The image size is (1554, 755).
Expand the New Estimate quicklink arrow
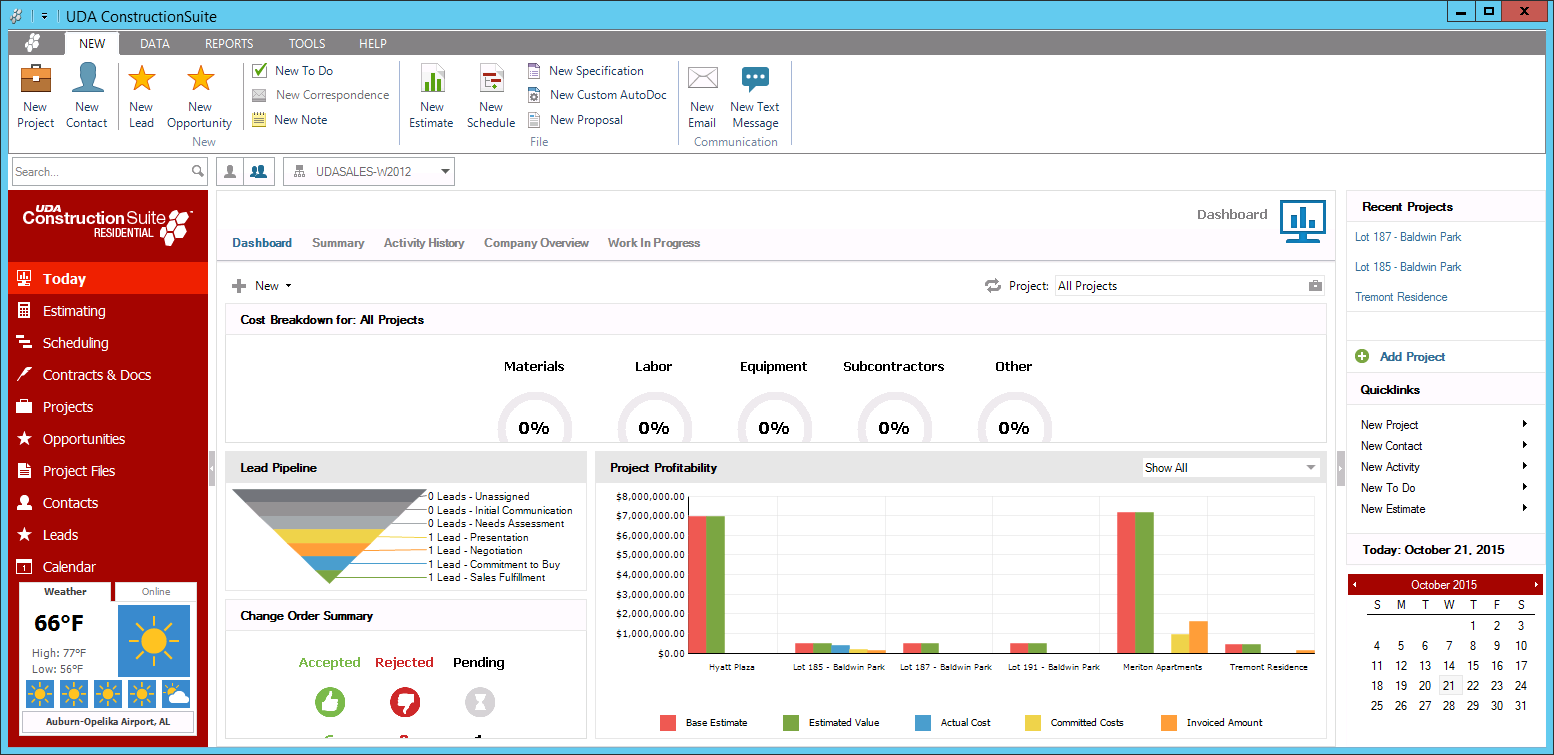(1525, 508)
